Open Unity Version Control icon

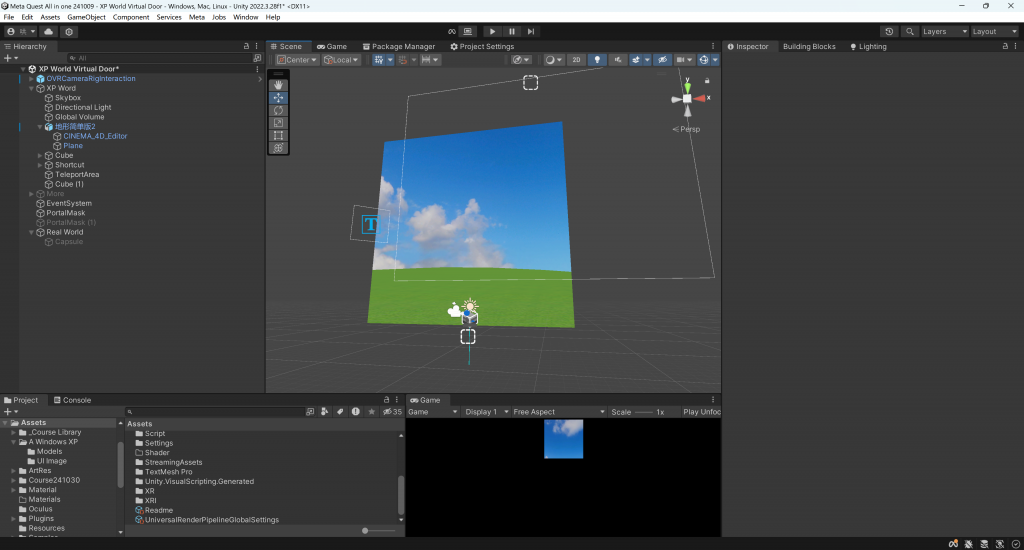69,31
